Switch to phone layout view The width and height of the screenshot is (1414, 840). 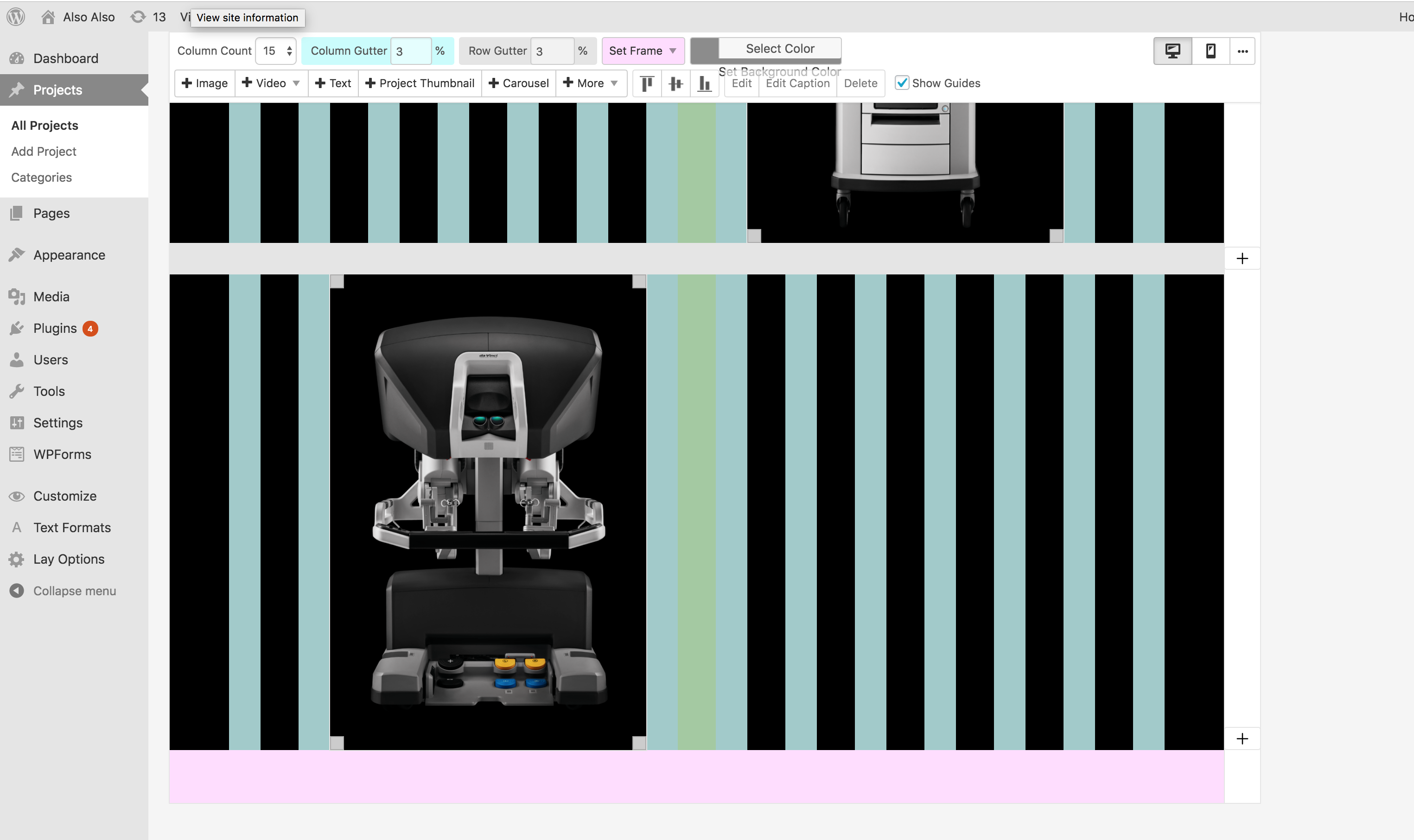(x=1210, y=51)
